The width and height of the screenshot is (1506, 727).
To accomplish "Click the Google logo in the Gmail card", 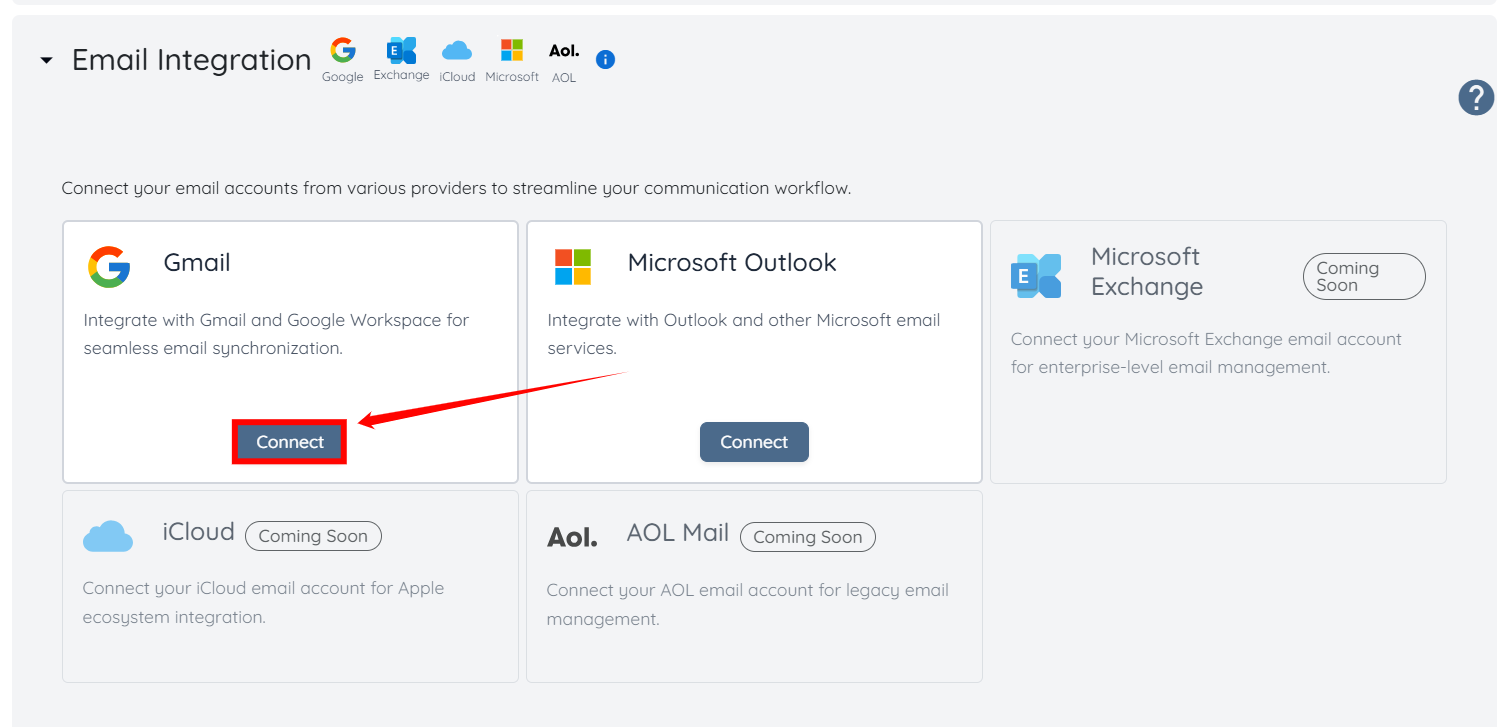I will [x=109, y=267].
